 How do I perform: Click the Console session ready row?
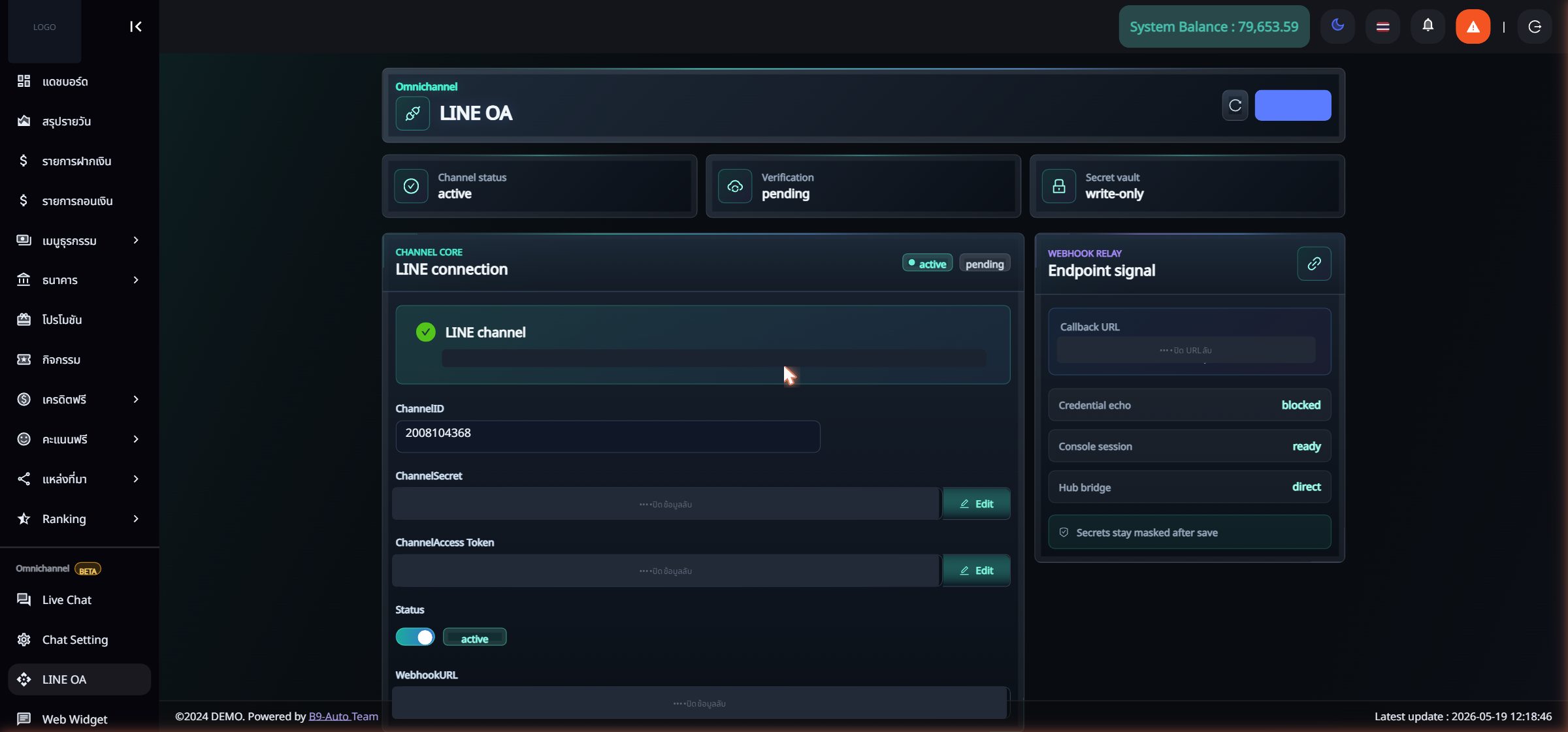pyautogui.click(x=1189, y=446)
